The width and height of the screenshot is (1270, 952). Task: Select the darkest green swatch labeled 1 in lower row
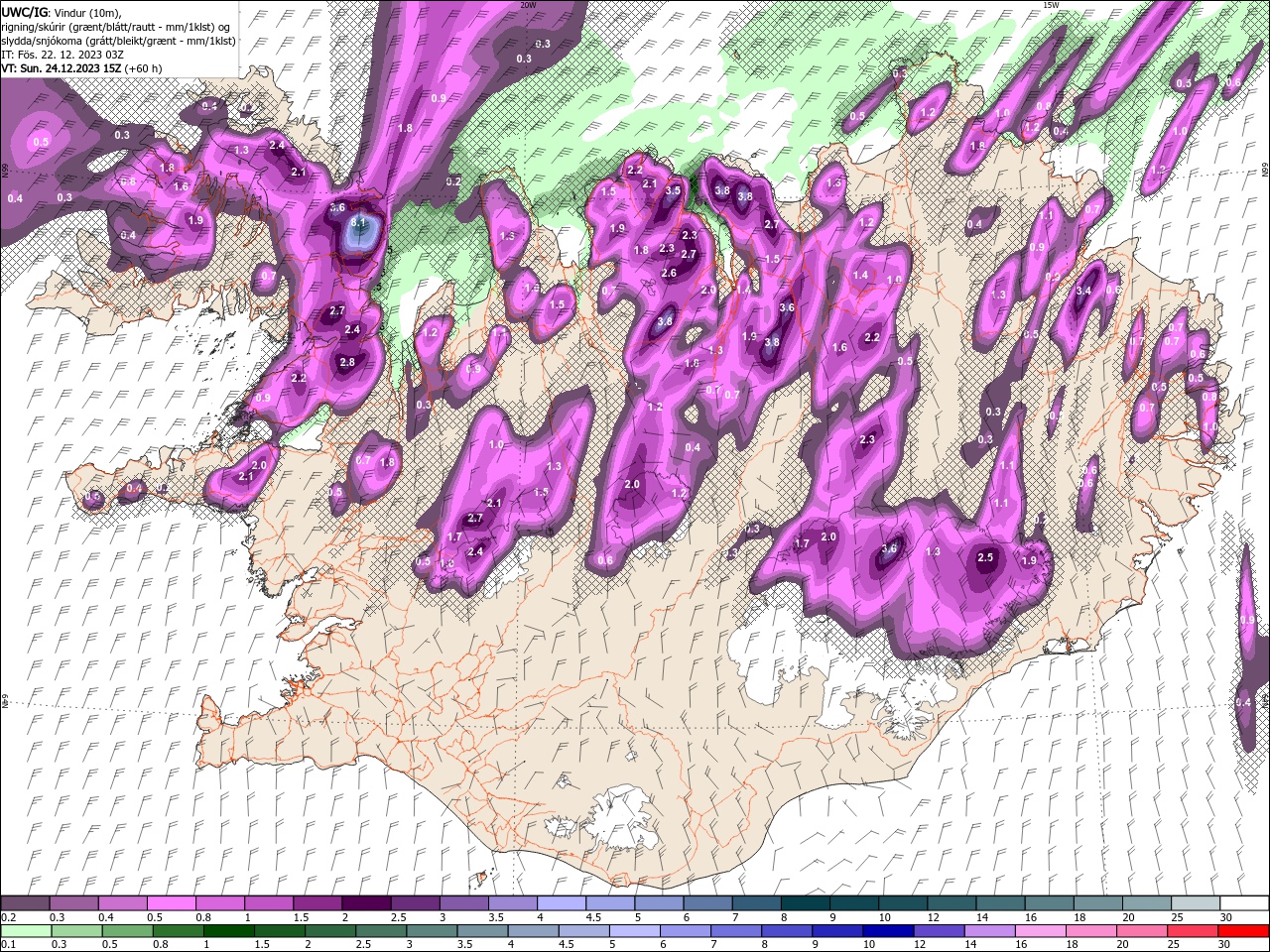[229, 931]
